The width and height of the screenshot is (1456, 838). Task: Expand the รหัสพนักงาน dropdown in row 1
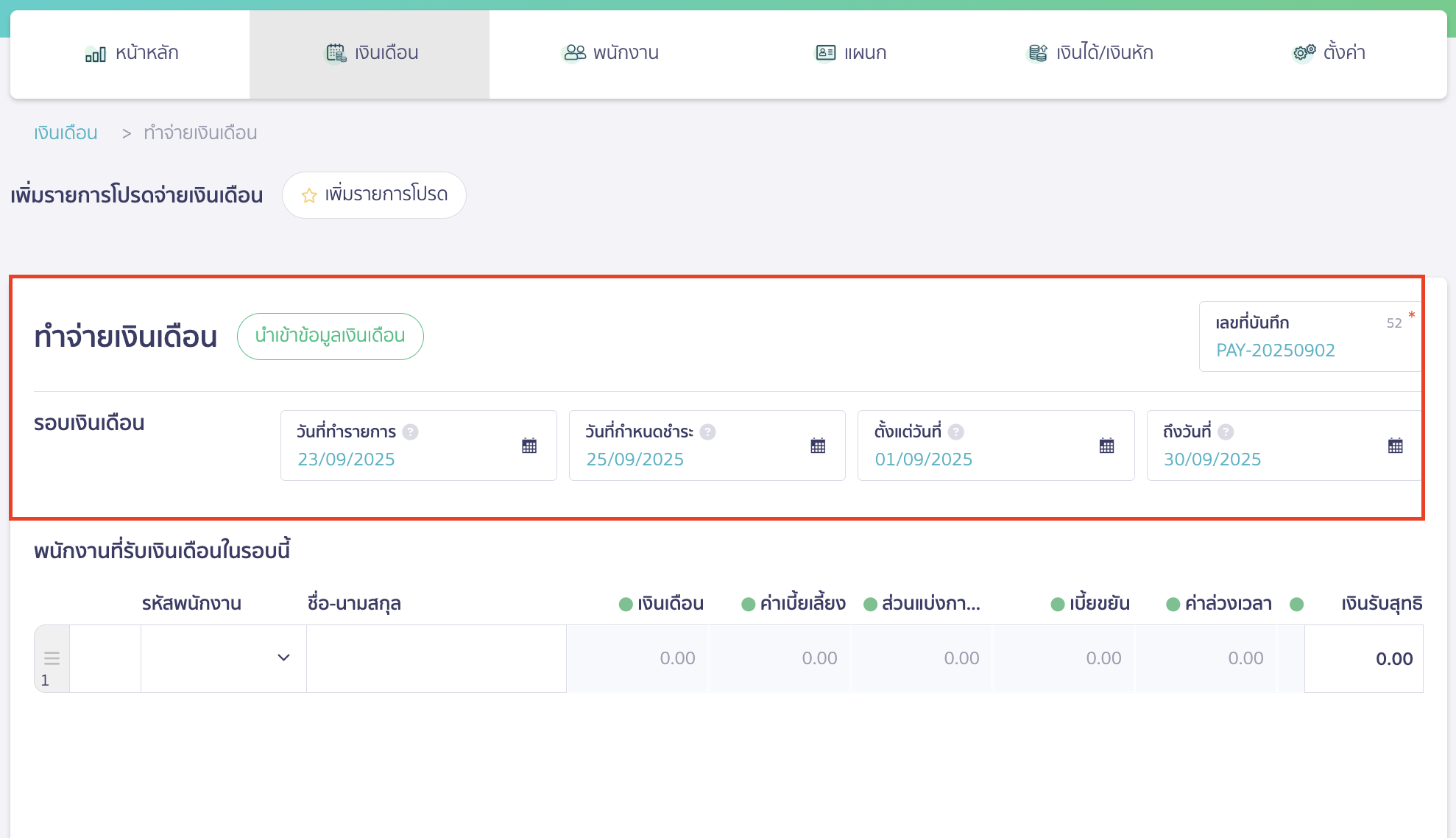pos(283,658)
